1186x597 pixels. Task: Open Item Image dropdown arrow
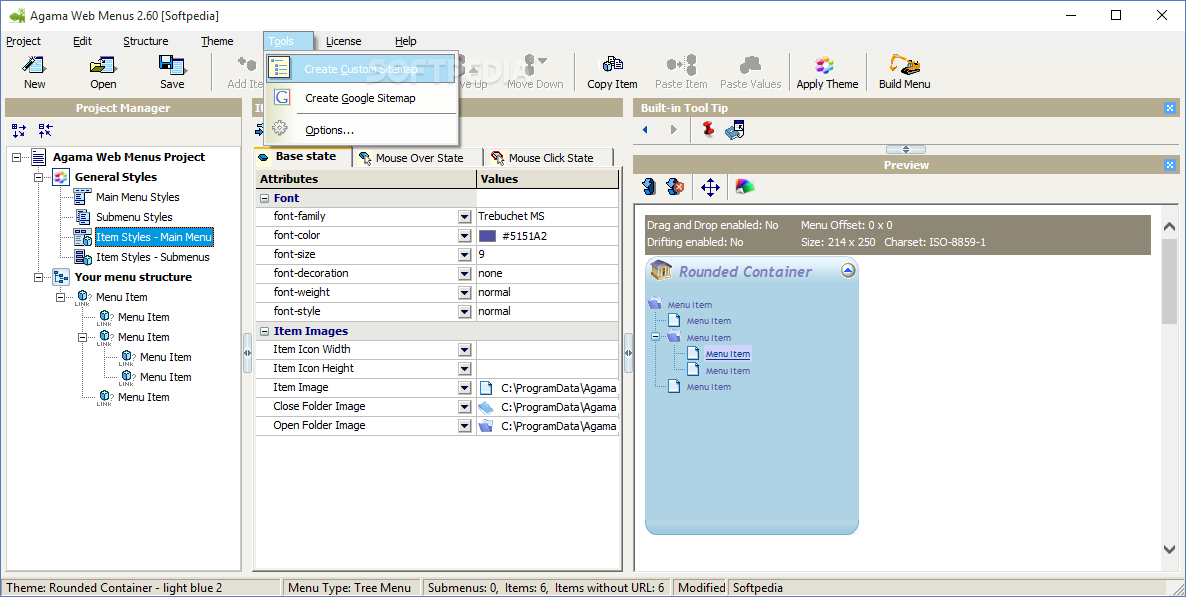click(464, 388)
